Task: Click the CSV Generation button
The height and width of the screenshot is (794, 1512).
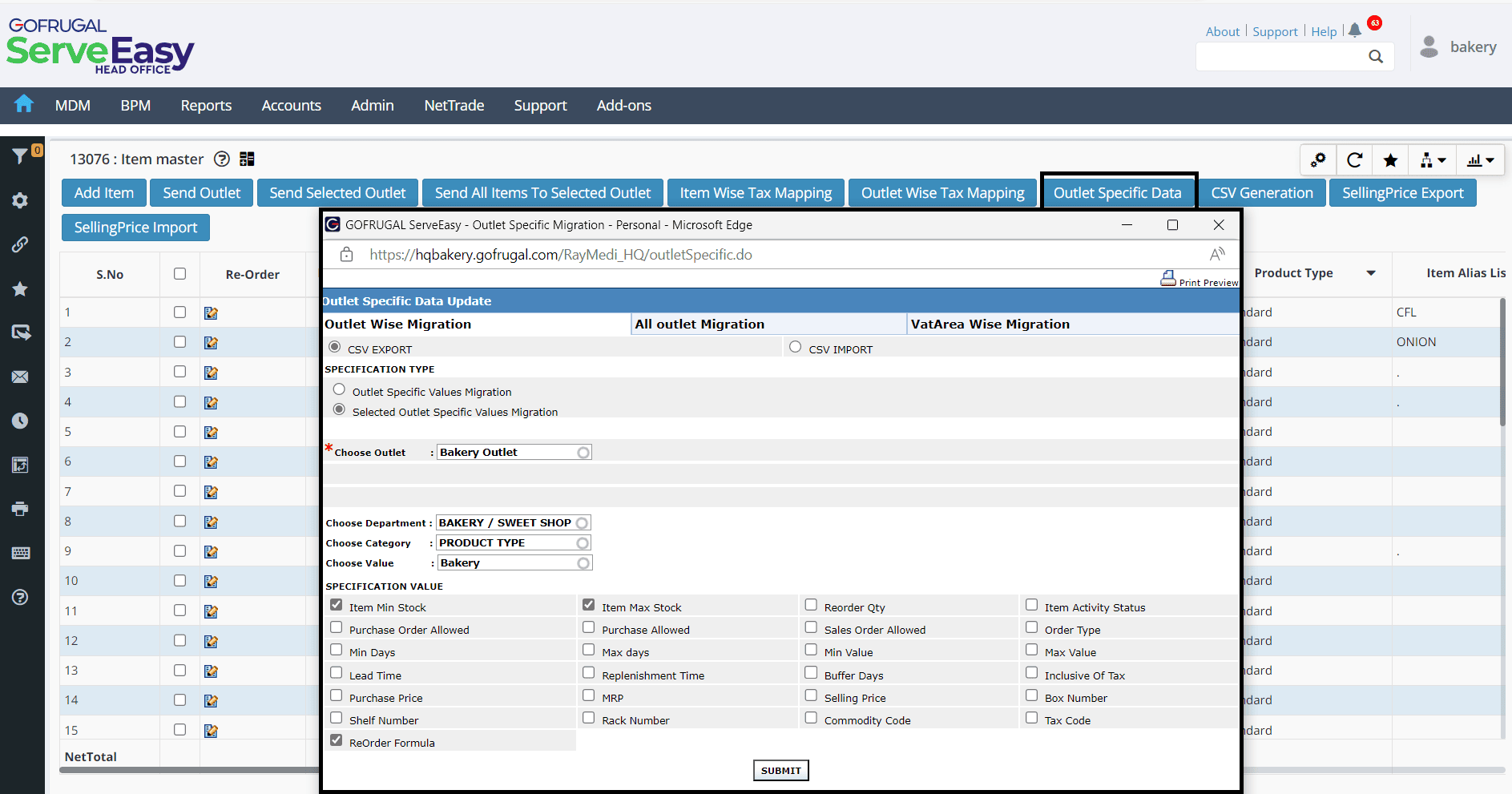Action: [x=1262, y=193]
